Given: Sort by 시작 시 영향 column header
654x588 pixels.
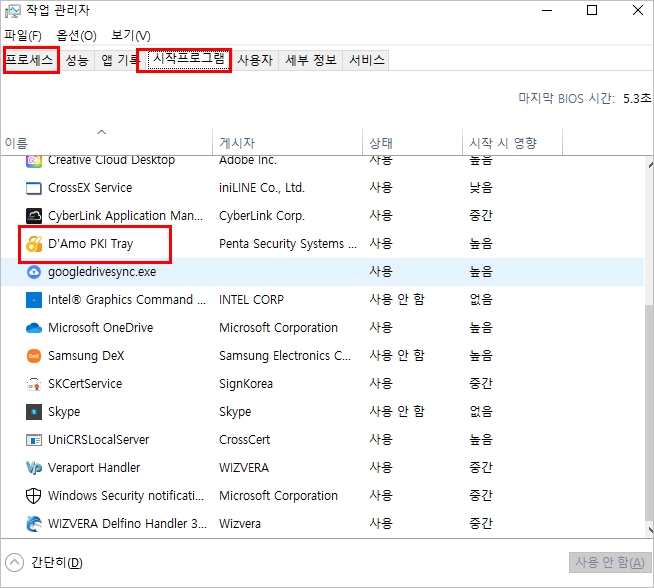Looking at the screenshot, I should point(513,142).
